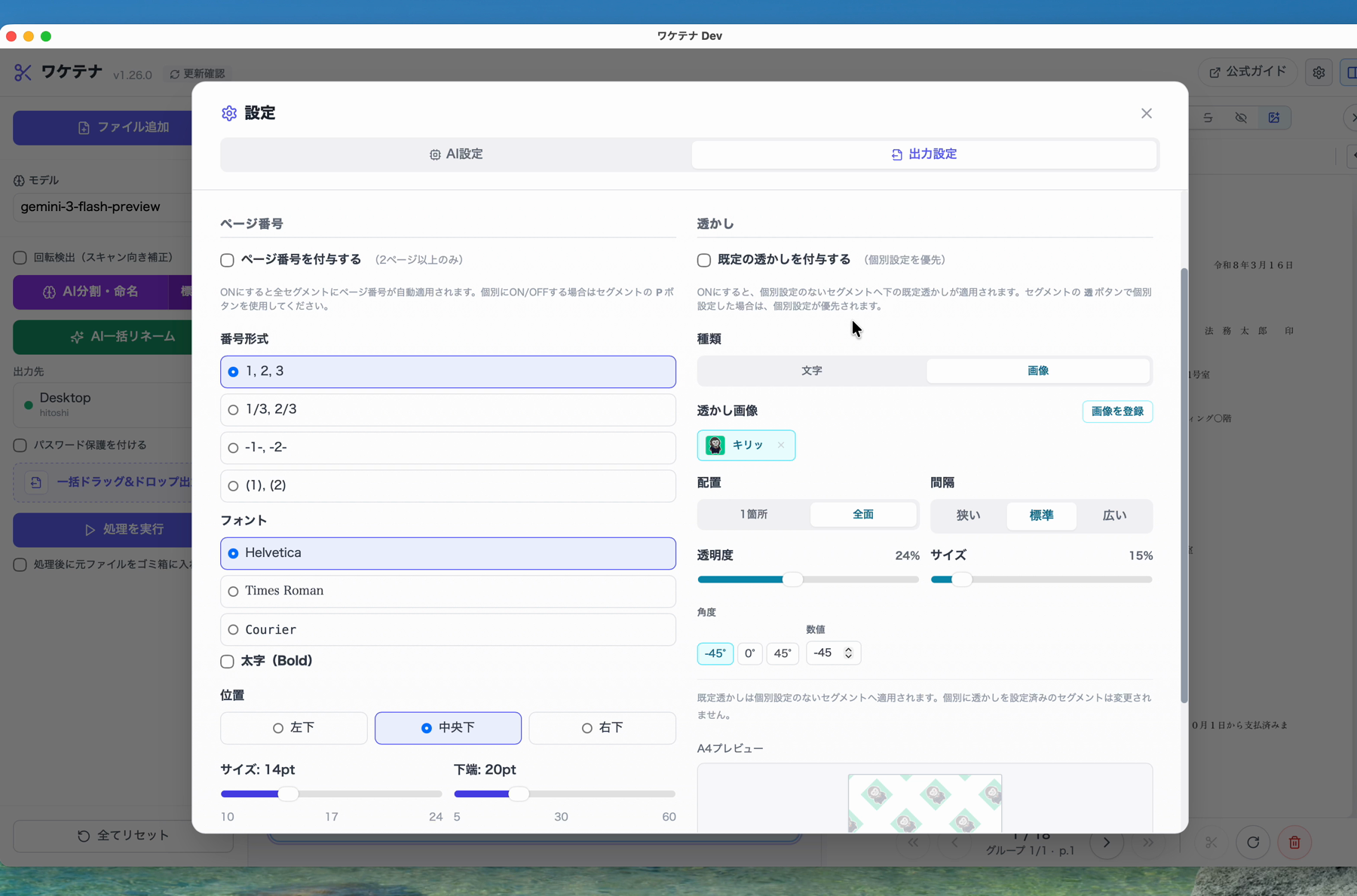This screenshot has height=896, width=1357.
Task: Click the 透明度 opacity slider handle
Action: (x=792, y=579)
